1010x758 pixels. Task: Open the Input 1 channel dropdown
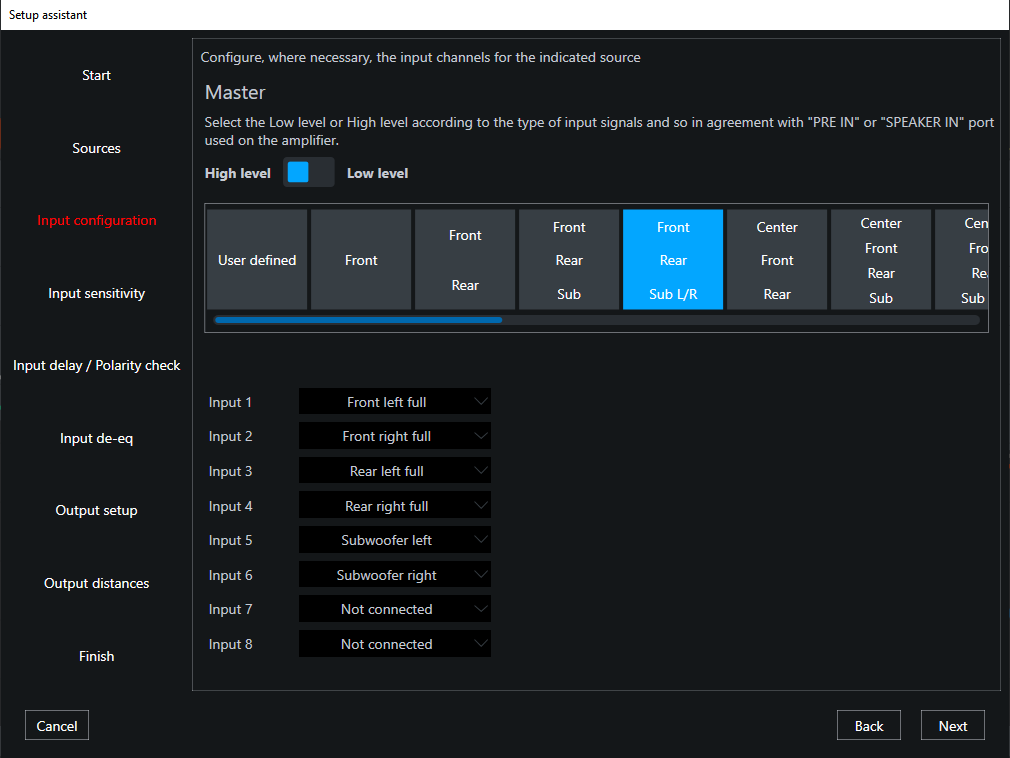click(x=394, y=401)
